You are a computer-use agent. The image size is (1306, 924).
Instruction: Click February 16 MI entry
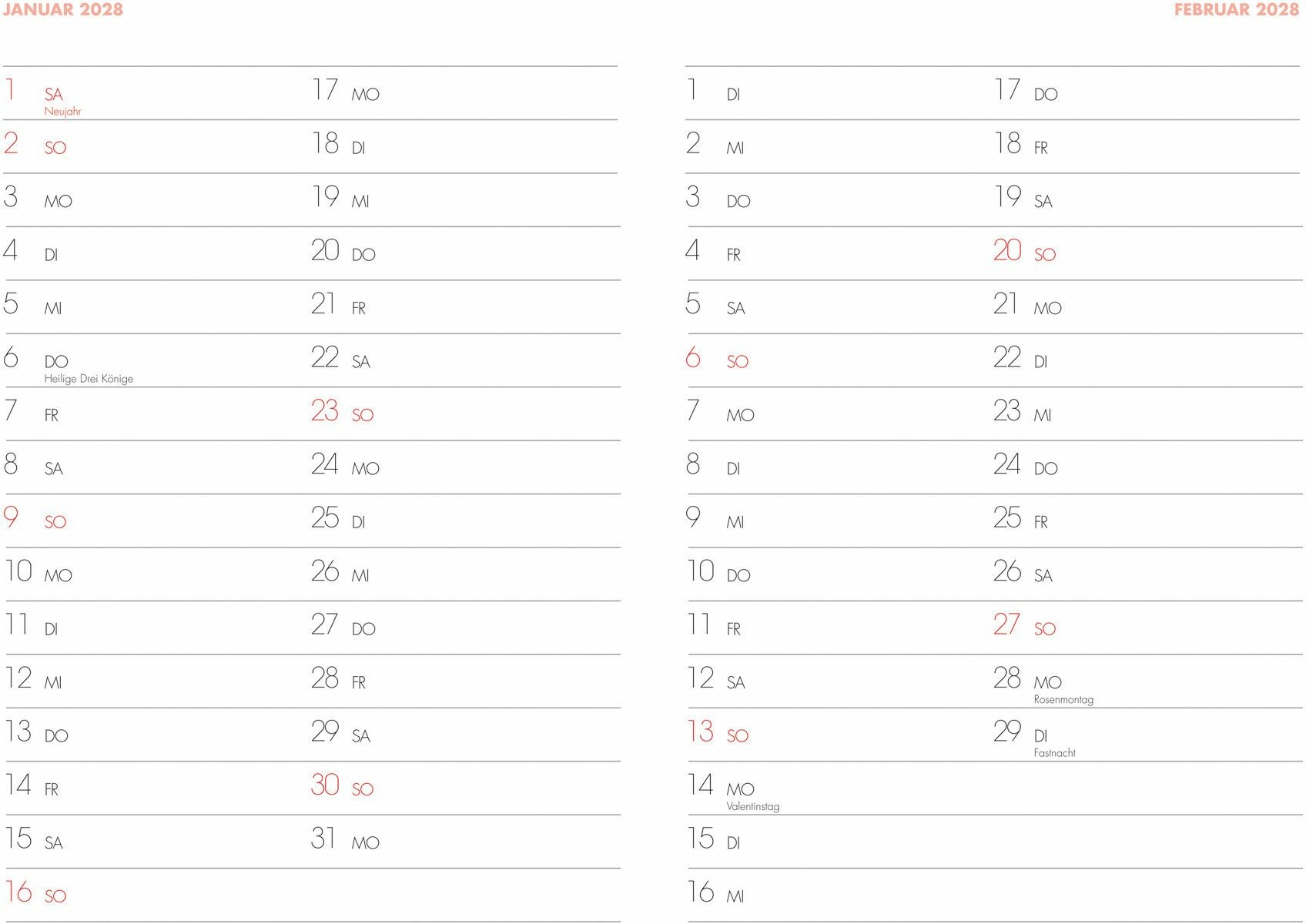pyautogui.click(x=839, y=895)
